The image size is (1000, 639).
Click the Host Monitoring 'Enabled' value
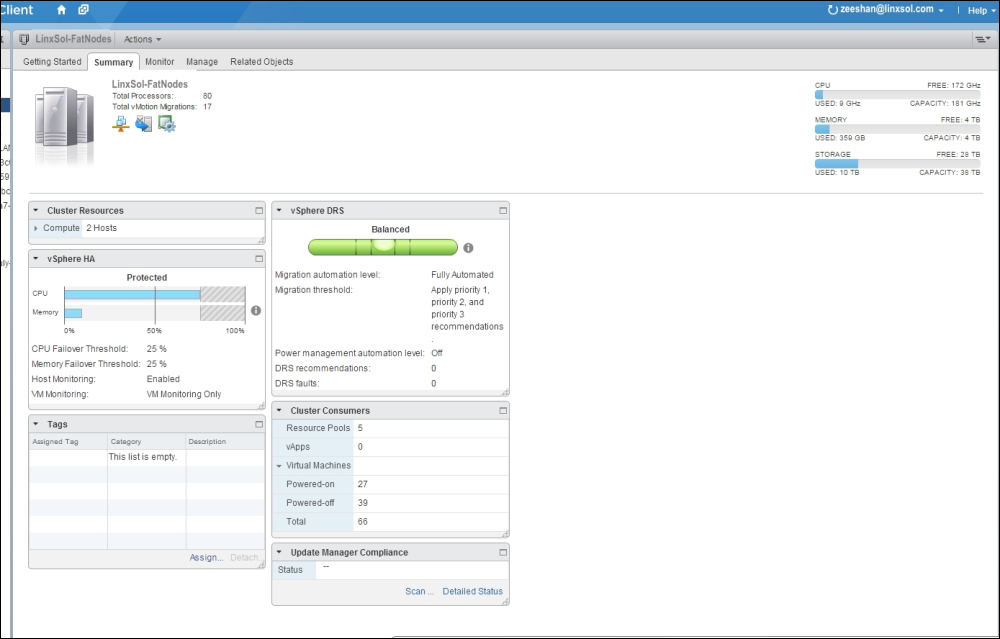[x=163, y=379]
